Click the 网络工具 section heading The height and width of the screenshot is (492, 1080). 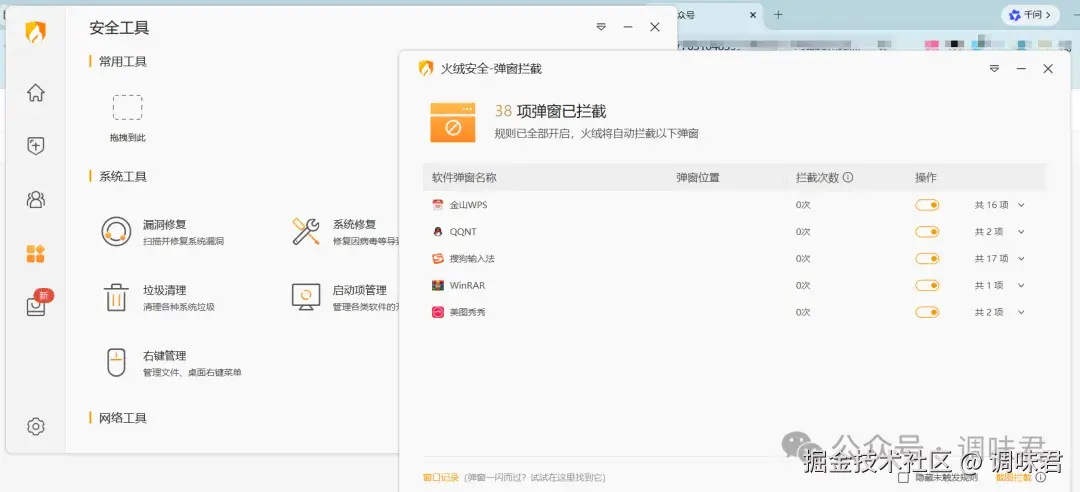click(x=123, y=418)
